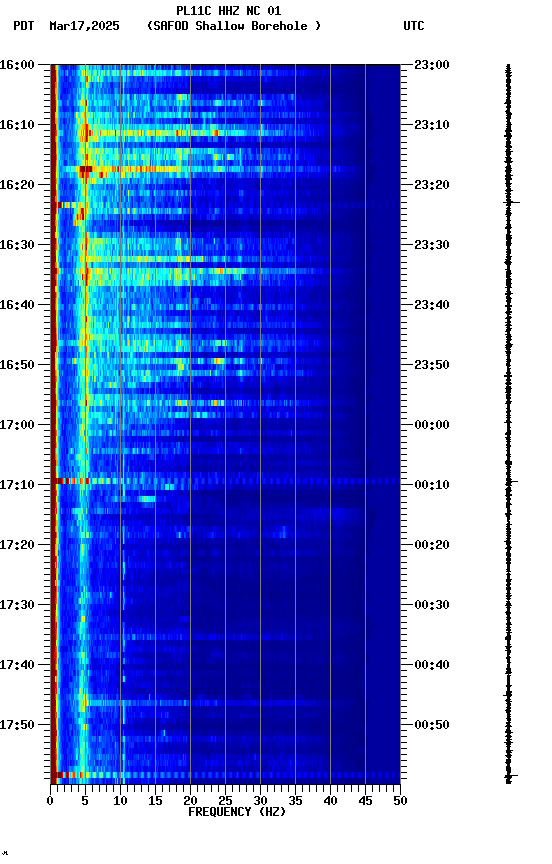
Task: Click the 23:30 UTC time label
Action: coord(432,245)
